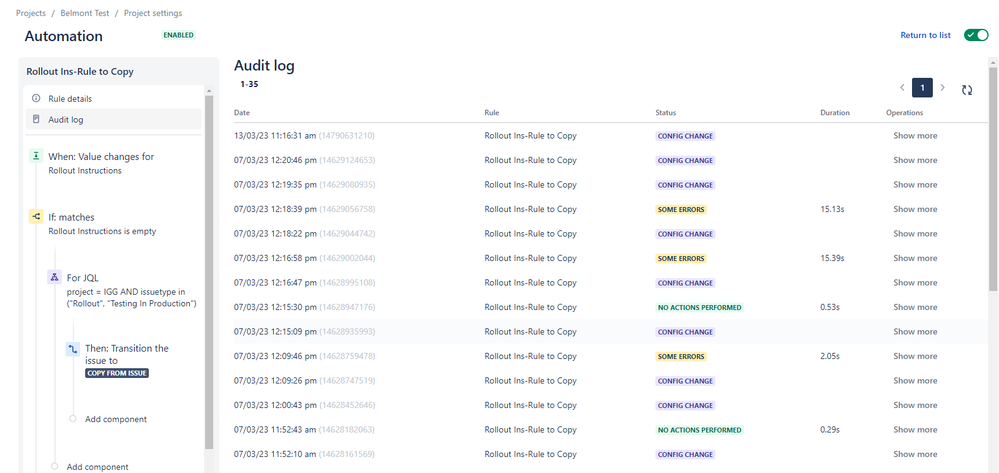
Task: Click the rule components panel scrollbar
Action: [x=209, y=271]
